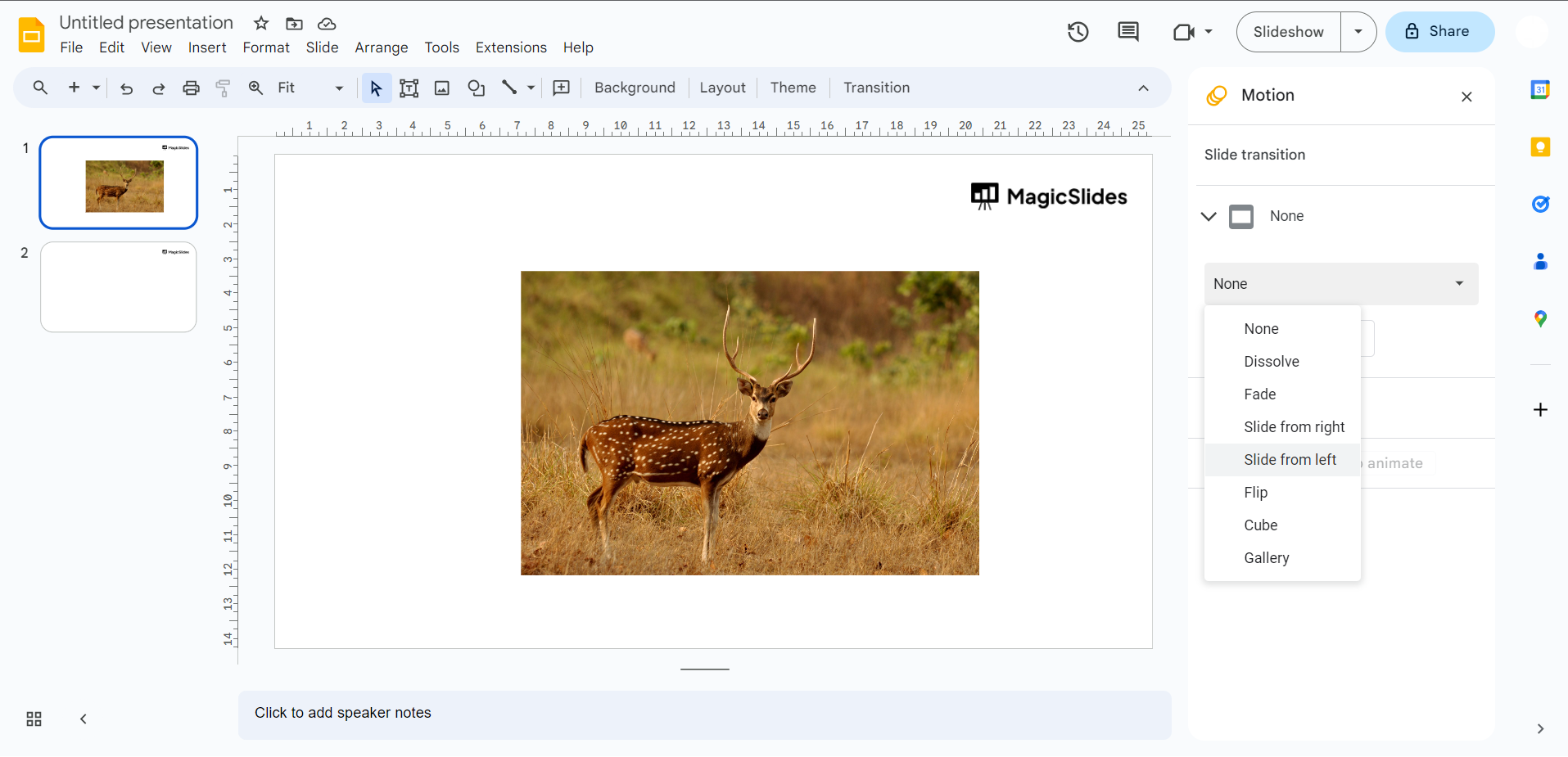Click the Background toolbar button
This screenshot has width=1568, height=757.
pyautogui.click(x=635, y=88)
